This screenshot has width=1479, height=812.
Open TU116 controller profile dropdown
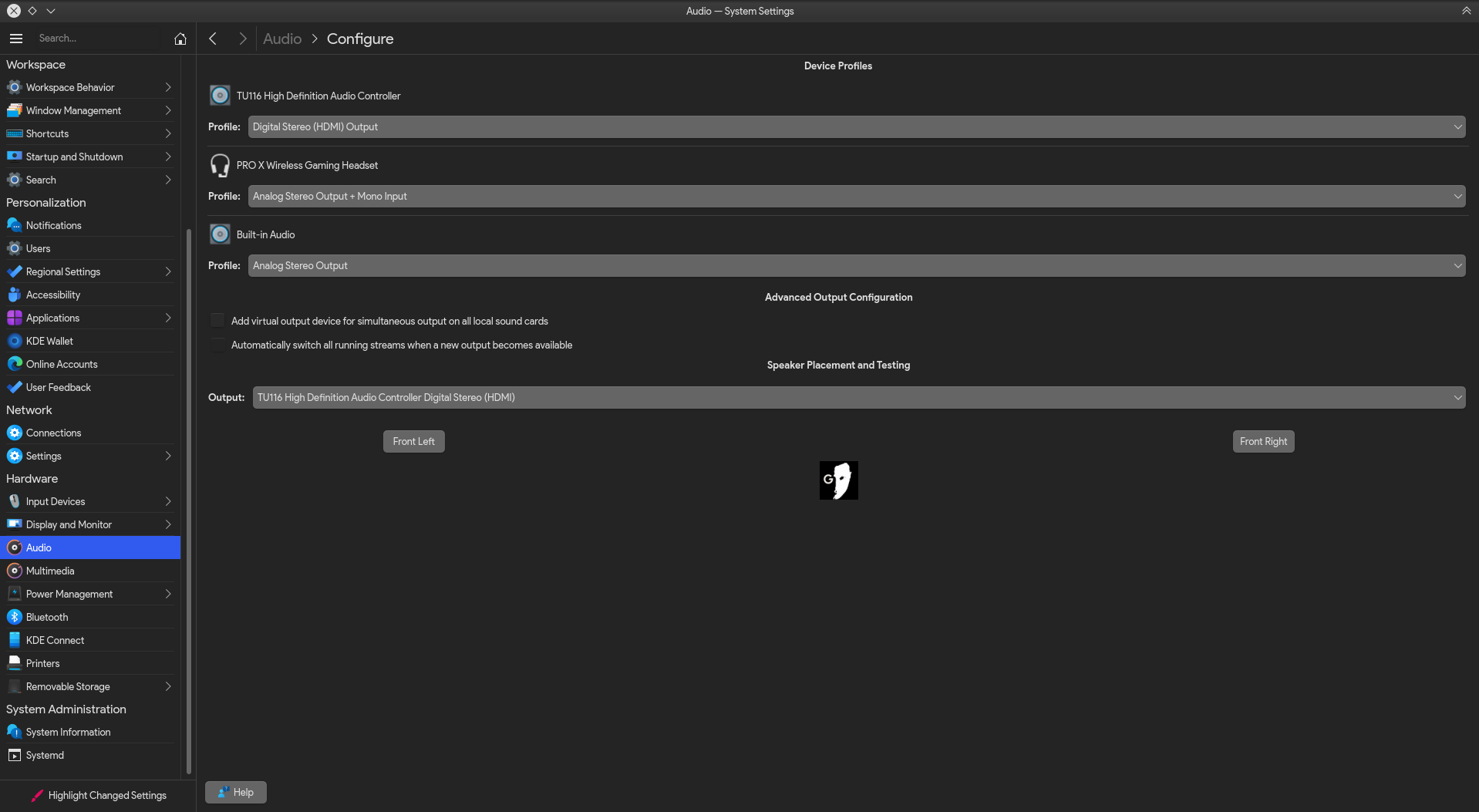click(x=857, y=126)
